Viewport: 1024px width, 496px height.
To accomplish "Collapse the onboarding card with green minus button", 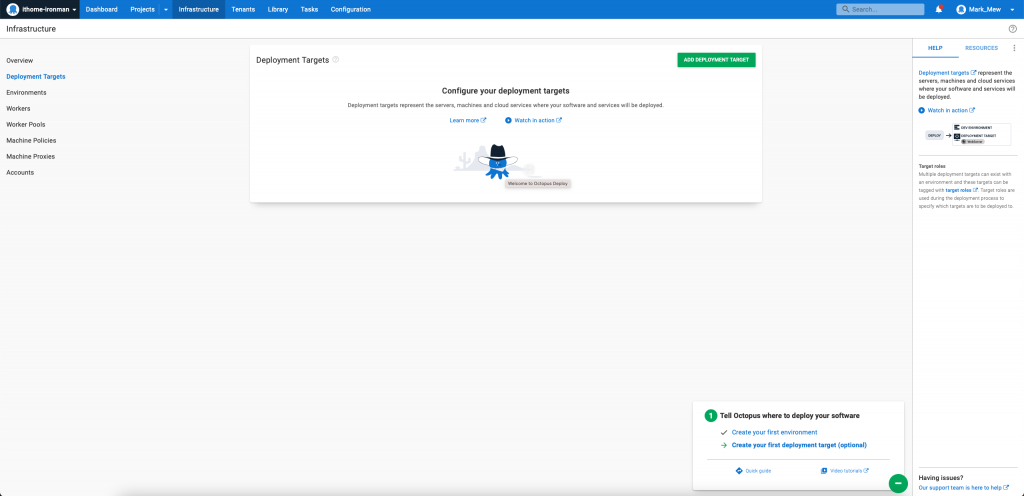I will coord(898,483).
